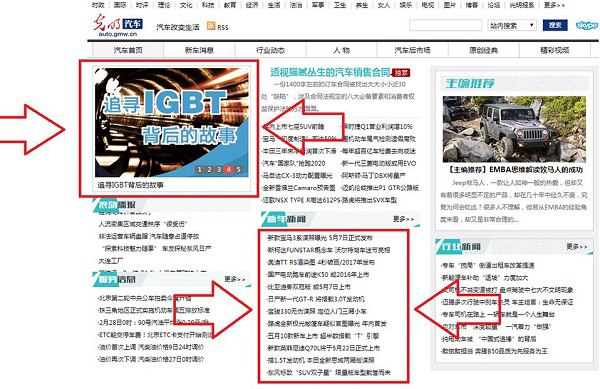Open 经济 in top site menu
600x389 pixels.
pyautogui.click(x=252, y=5)
